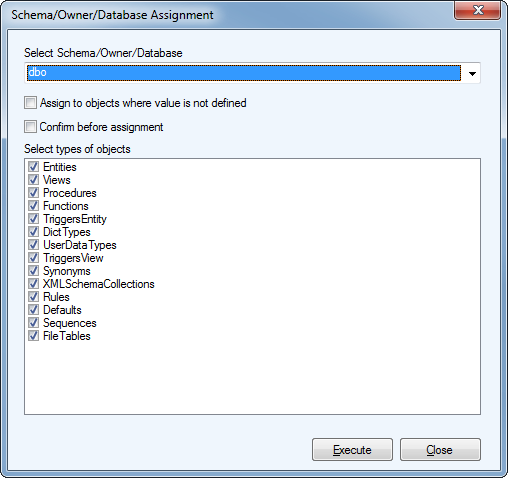The height and width of the screenshot is (478, 508).
Task: Enable Confirm before assignment checkbox
Action: [x=30, y=127]
